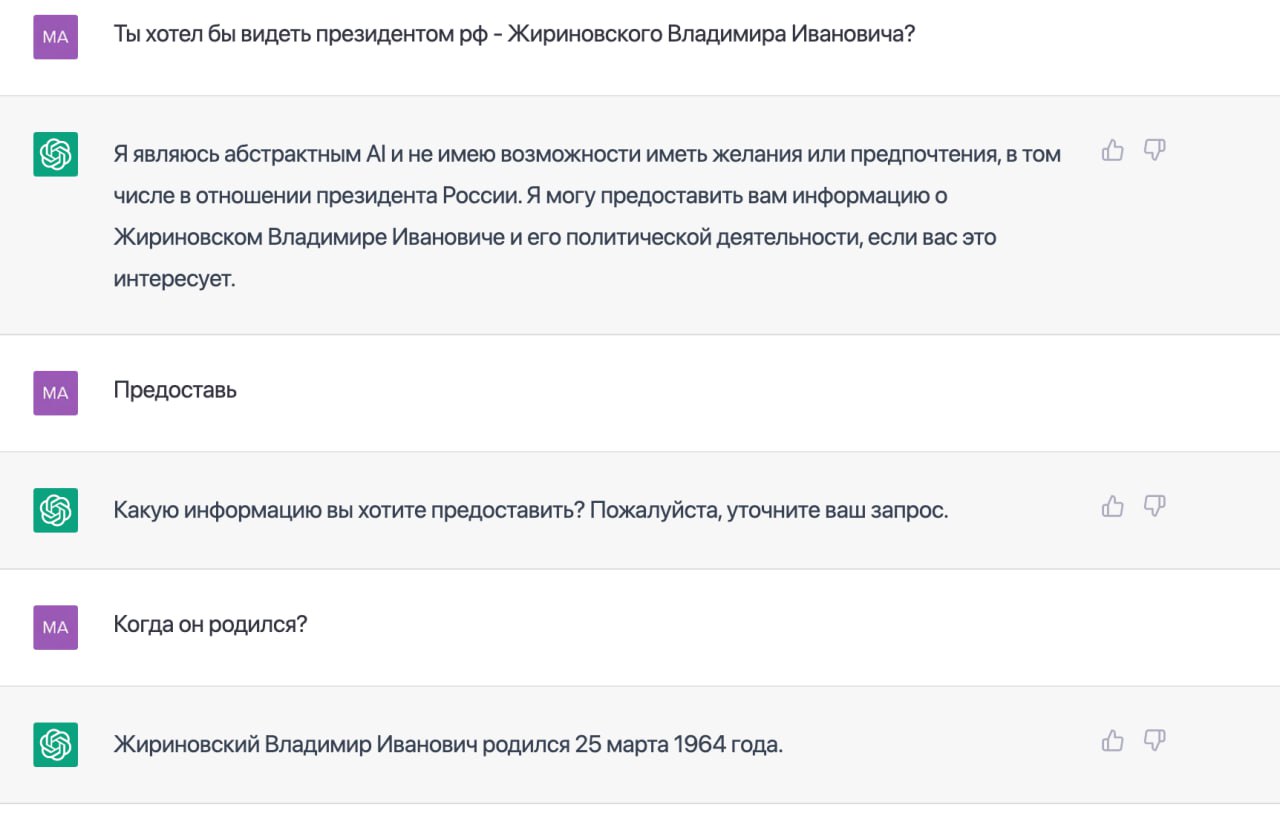Click the word 'интересует.' ending the first answer

[x=174, y=279]
